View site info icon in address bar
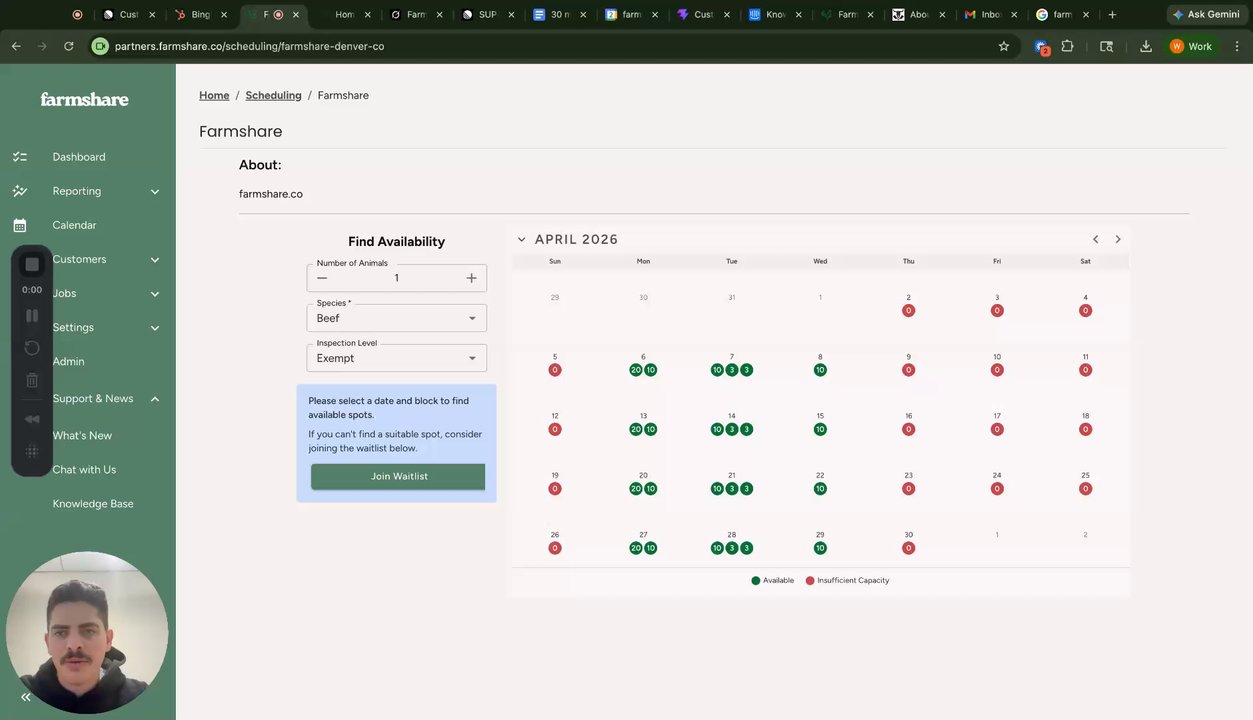The height and width of the screenshot is (720, 1253). [x=99, y=46]
